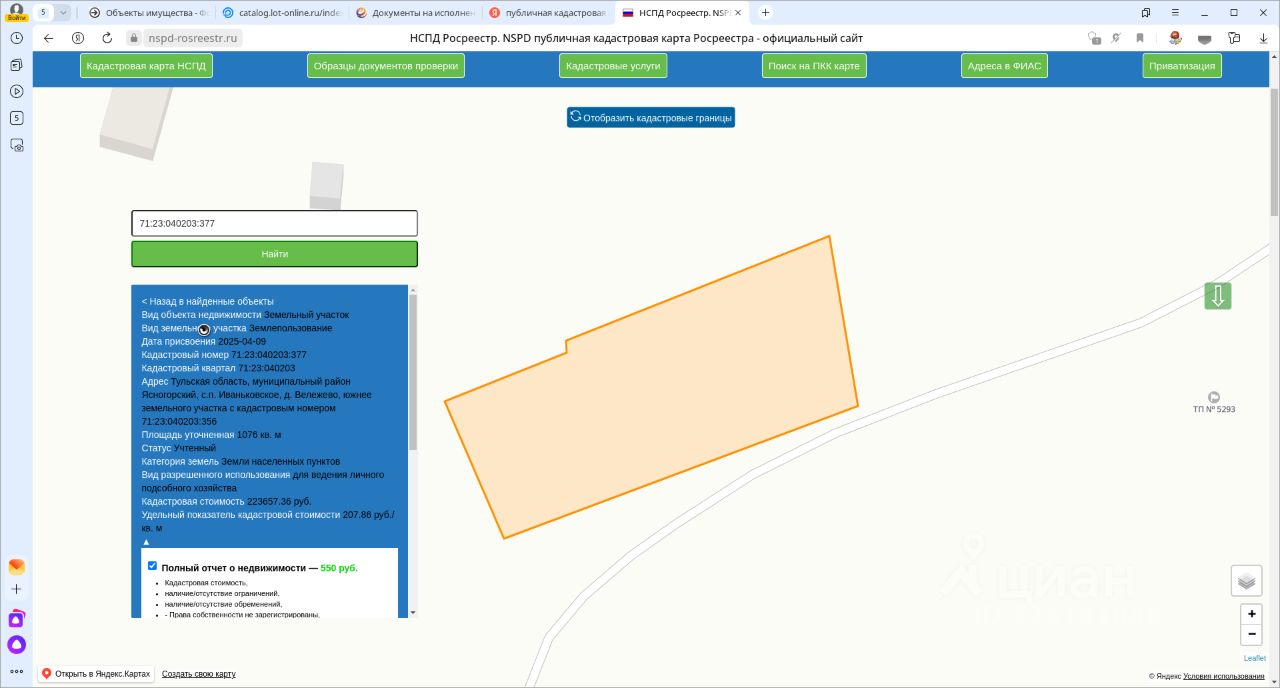
Task: Open Yandex Mail in the sidebar
Action: coord(16,566)
